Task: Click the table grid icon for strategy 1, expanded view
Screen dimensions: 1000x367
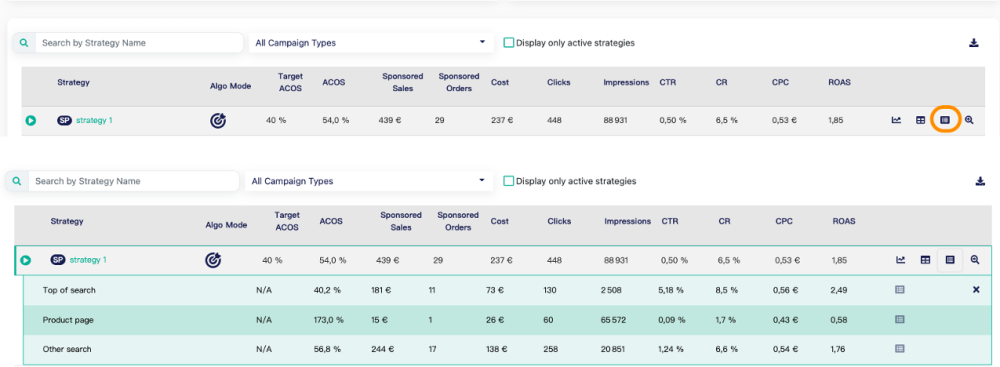Action: coord(925,260)
